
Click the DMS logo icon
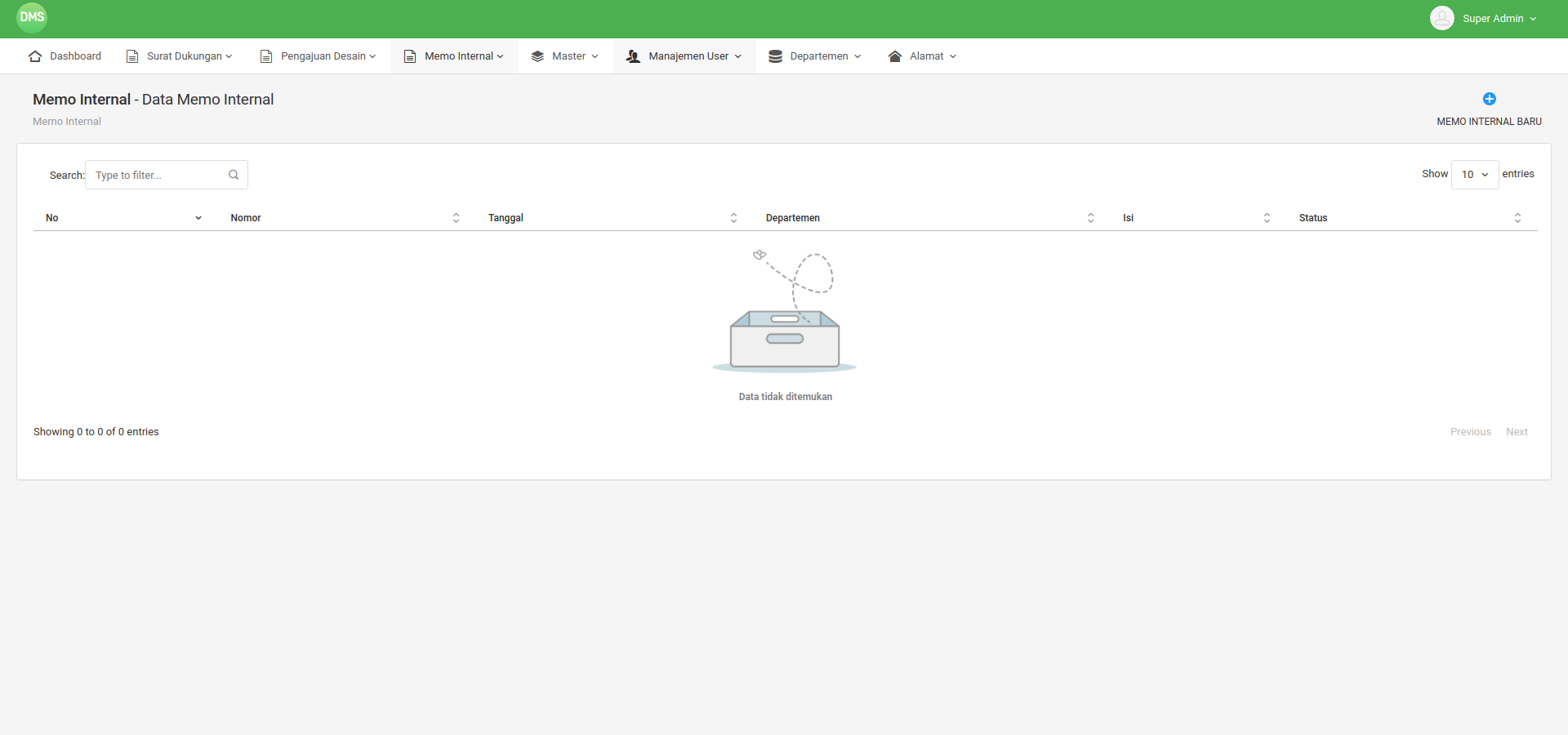click(31, 17)
